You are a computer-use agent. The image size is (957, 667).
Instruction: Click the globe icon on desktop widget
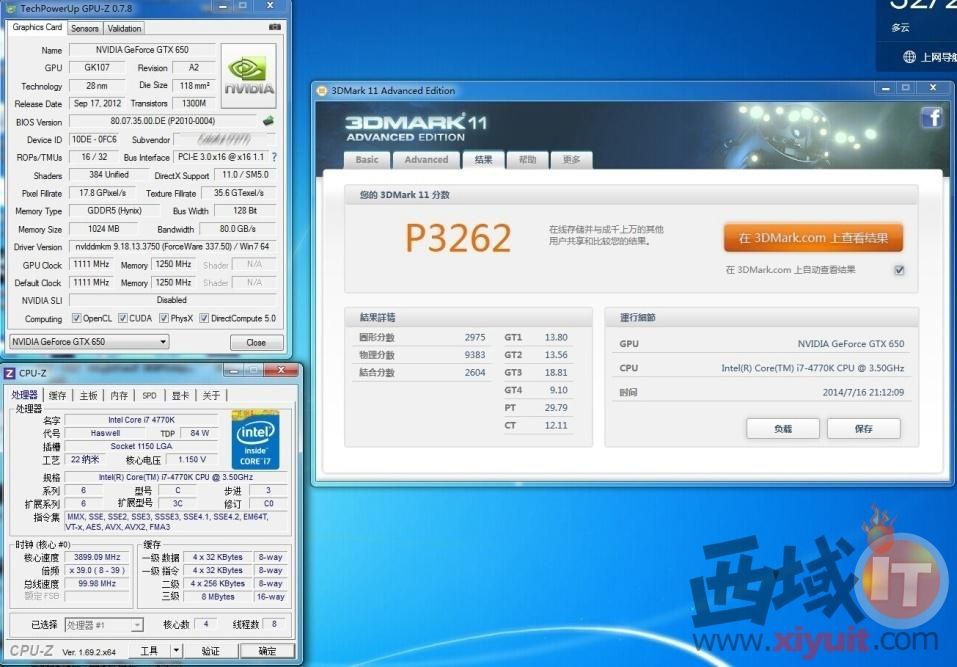[x=909, y=57]
